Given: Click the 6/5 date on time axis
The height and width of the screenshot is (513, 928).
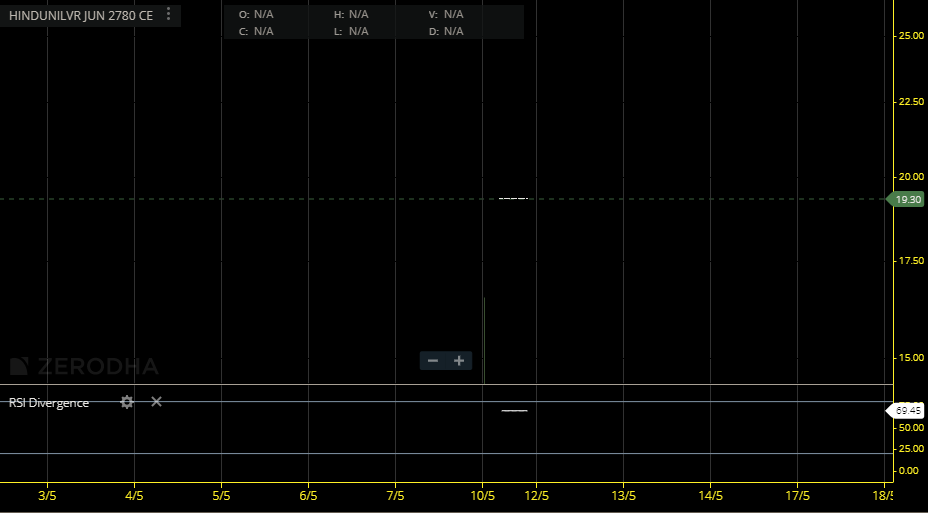Looking at the screenshot, I should pyautogui.click(x=308, y=495).
